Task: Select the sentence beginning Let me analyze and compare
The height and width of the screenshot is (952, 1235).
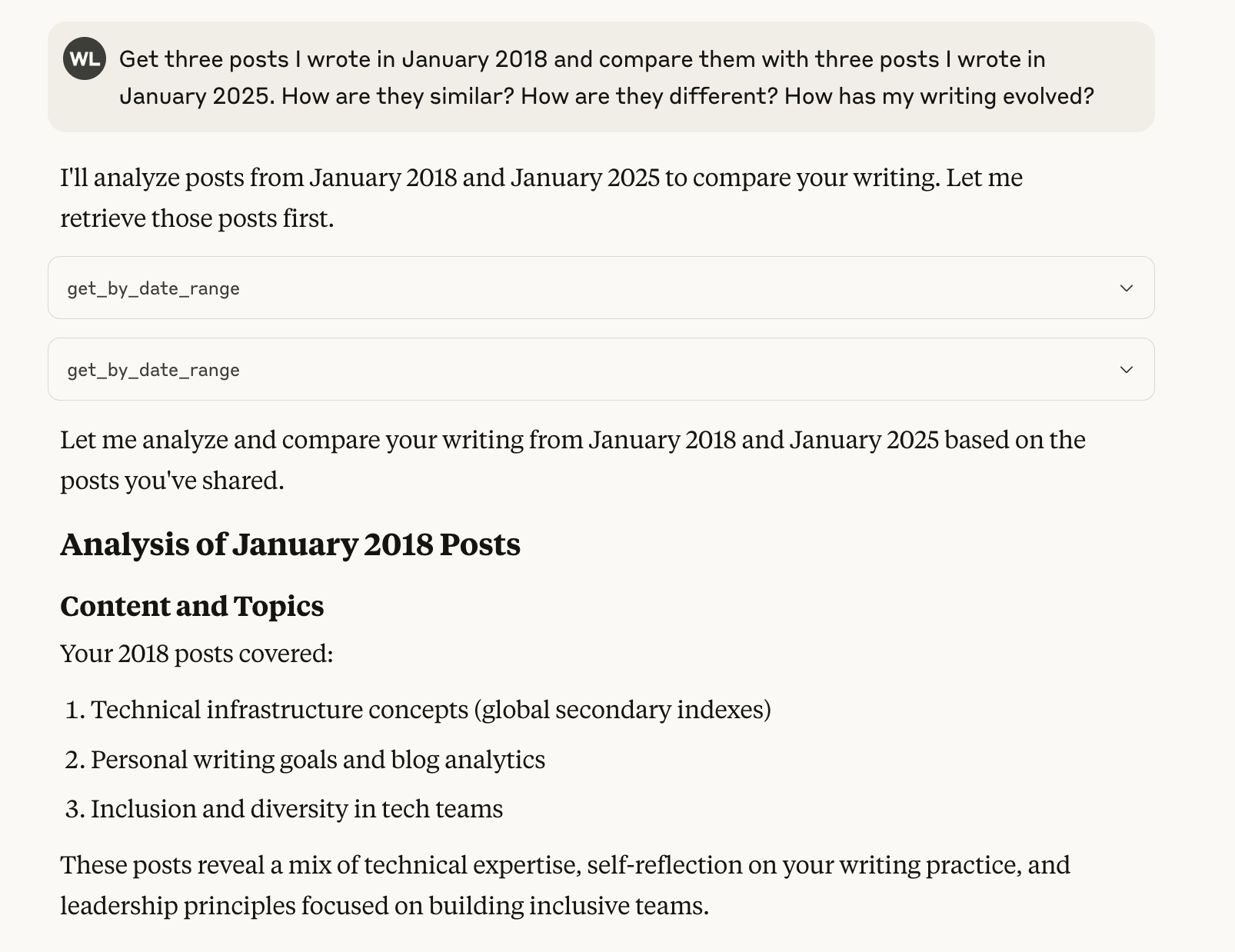Action: click(x=573, y=440)
